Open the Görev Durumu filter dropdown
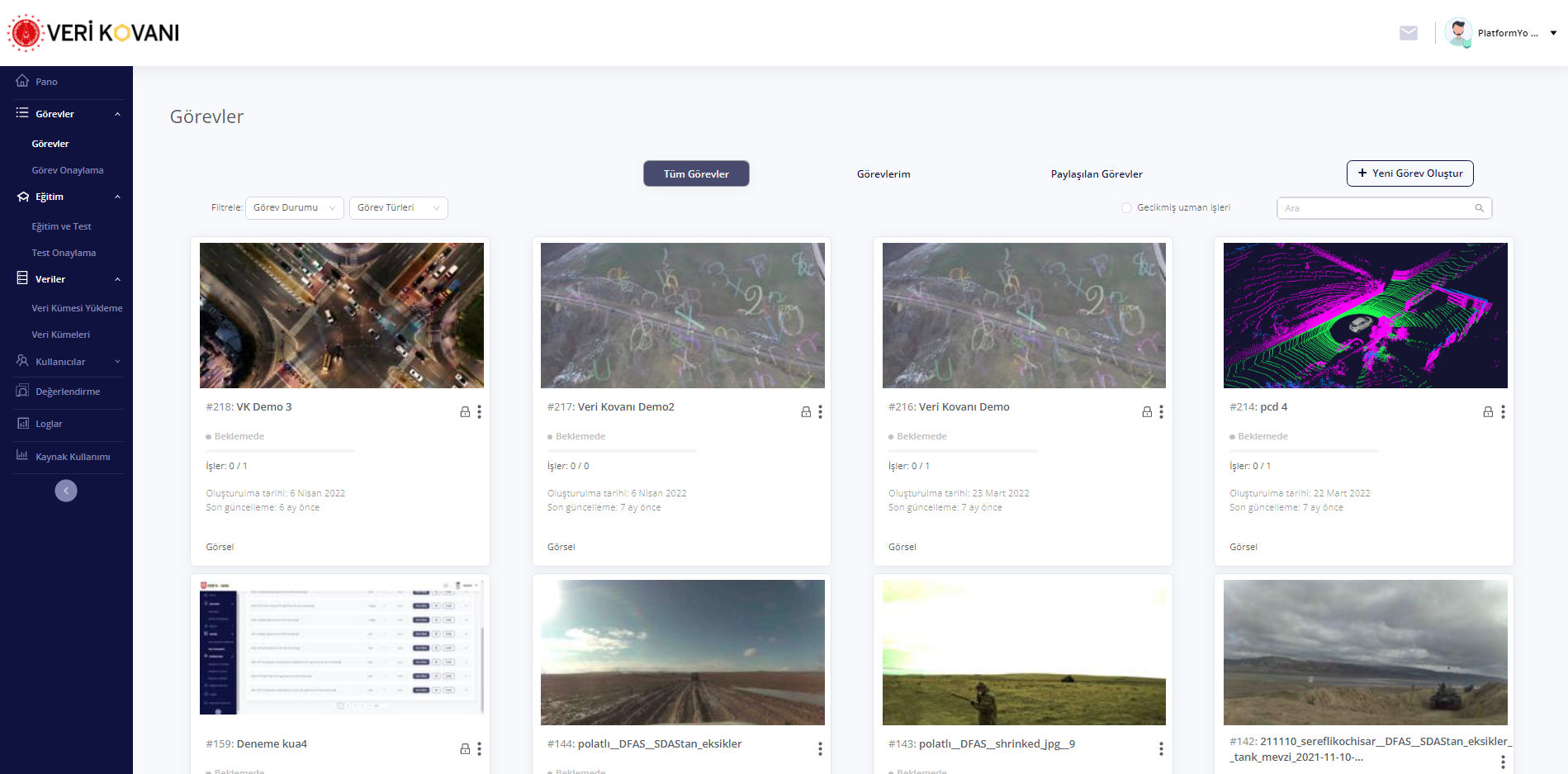 pyautogui.click(x=295, y=208)
